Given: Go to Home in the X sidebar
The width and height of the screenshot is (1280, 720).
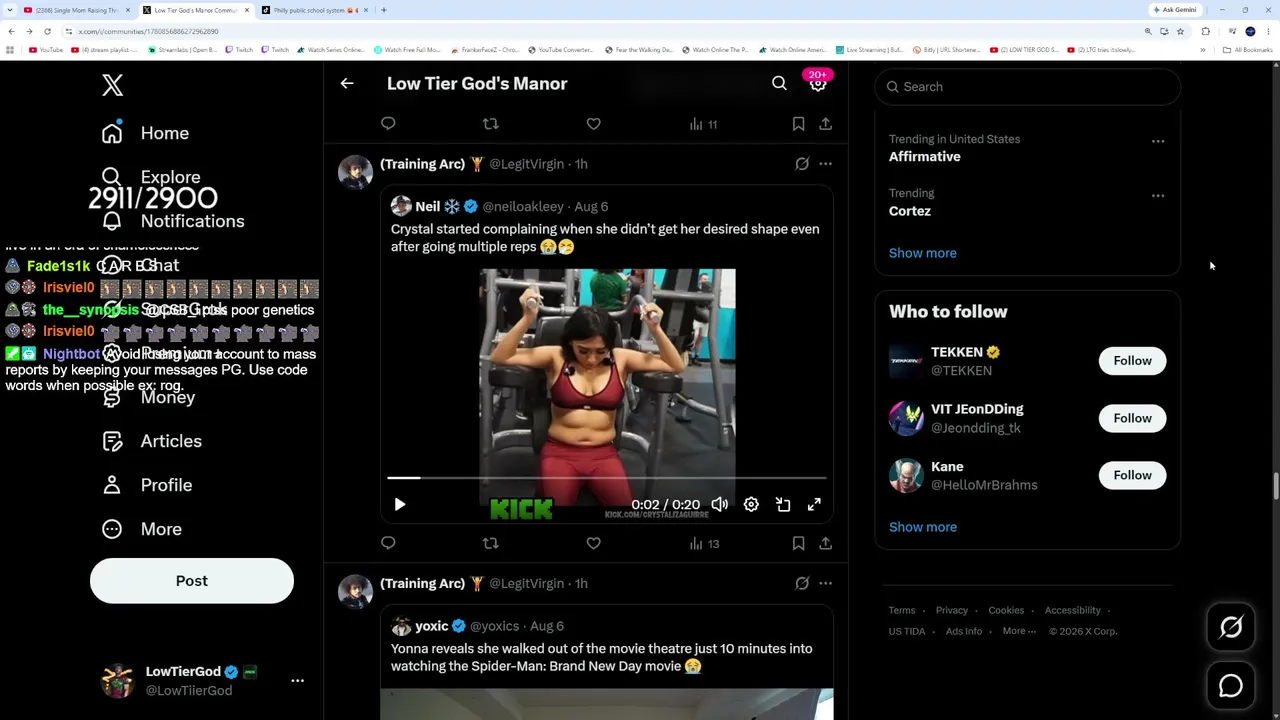Looking at the screenshot, I should (145, 133).
